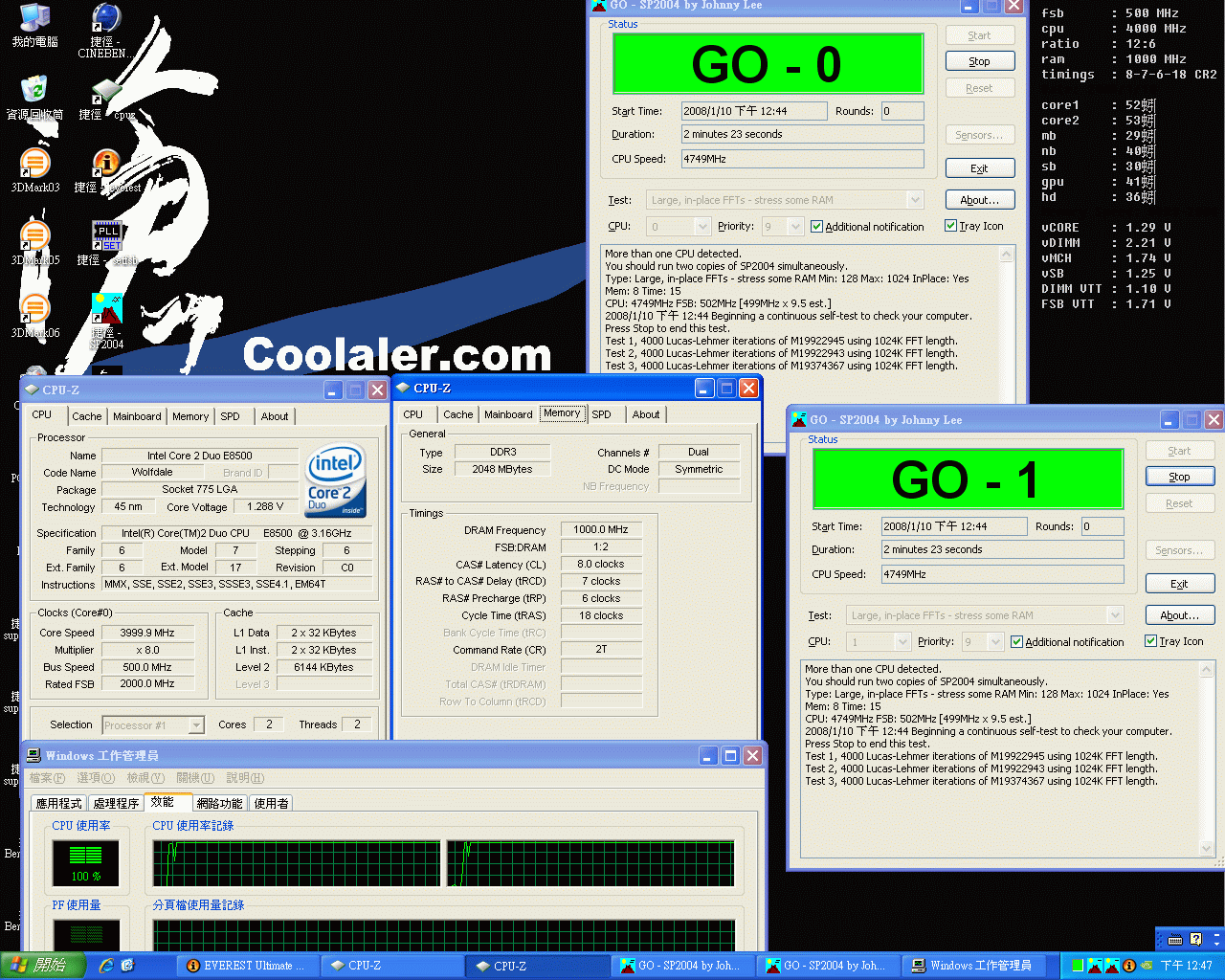Viewport: 1225px width, 980px height.
Task: Click the Start Time field in GO - 0 window
Action: coord(754,111)
